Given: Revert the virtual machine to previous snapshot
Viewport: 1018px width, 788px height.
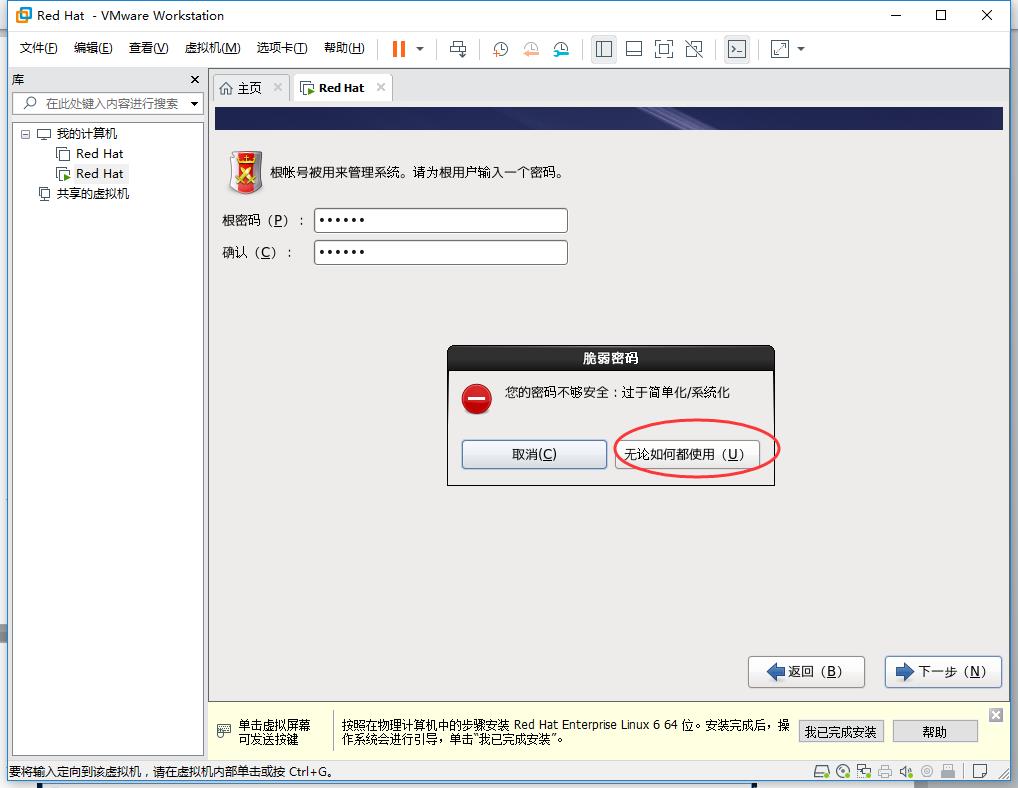Looking at the screenshot, I should 530,49.
